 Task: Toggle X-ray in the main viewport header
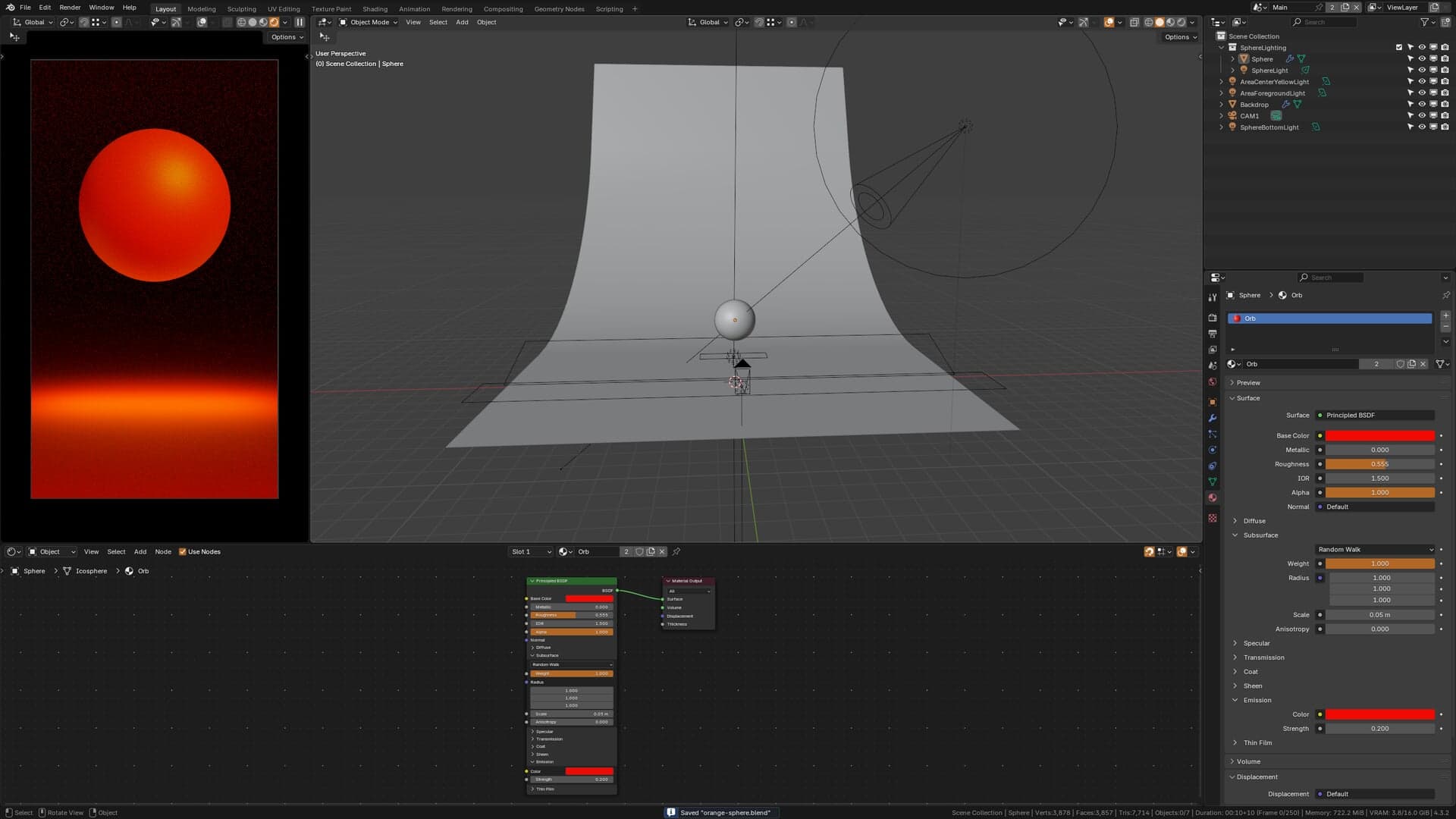pyautogui.click(x=1134, y=22)
